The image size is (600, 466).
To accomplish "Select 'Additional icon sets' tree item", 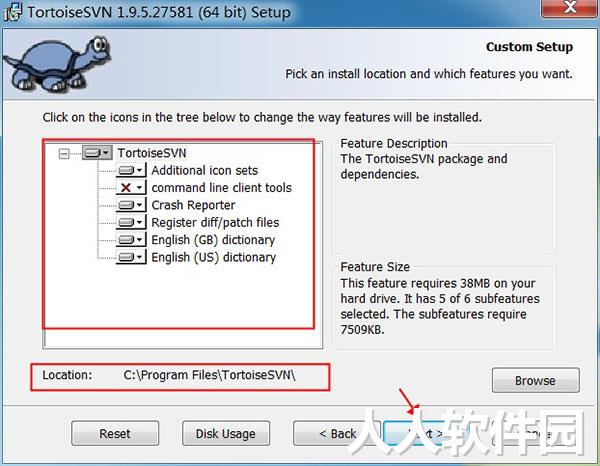I will 205,170.
